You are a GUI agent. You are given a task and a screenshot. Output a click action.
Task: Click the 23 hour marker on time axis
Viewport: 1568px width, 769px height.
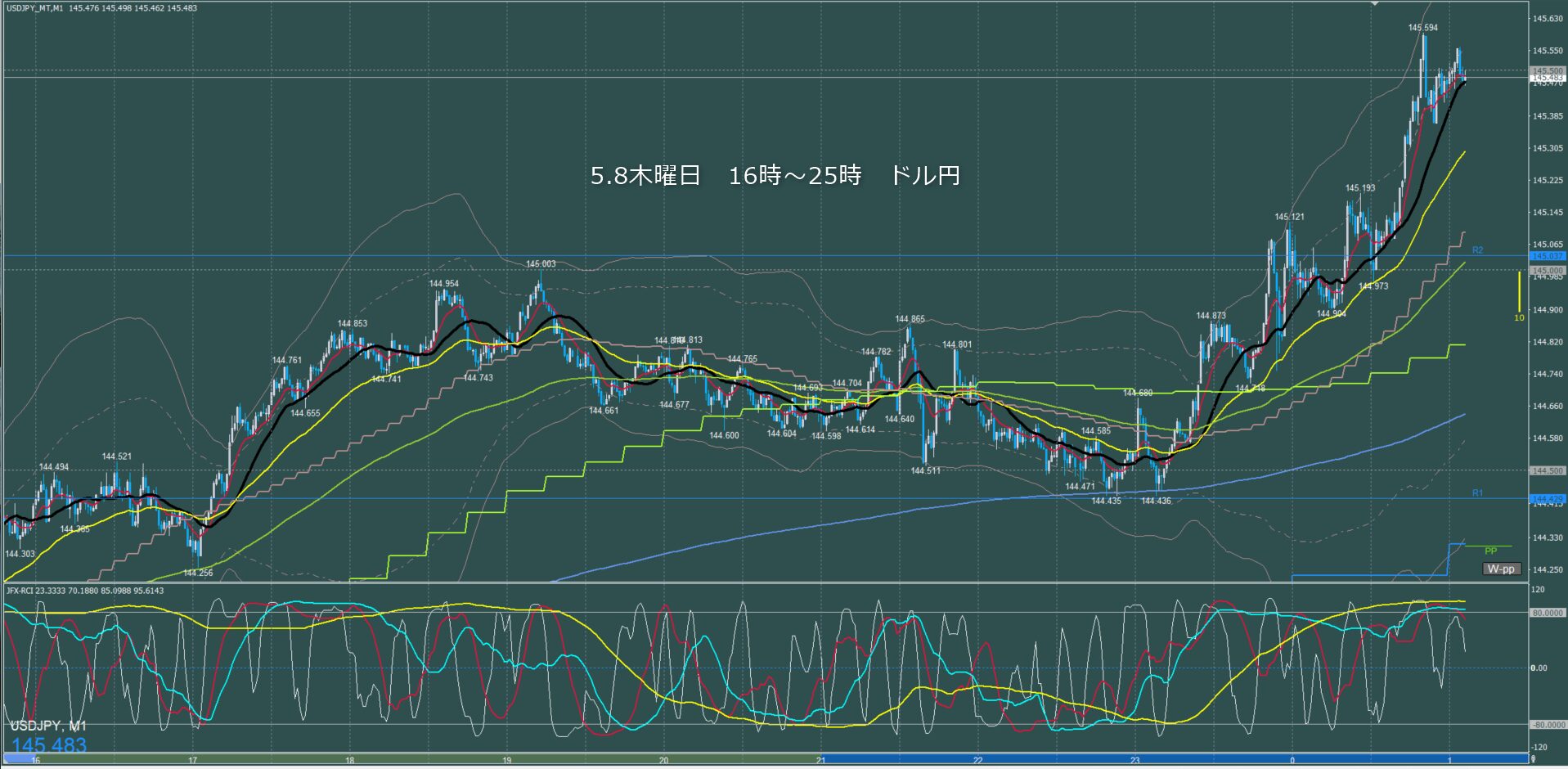[1134, 761]
